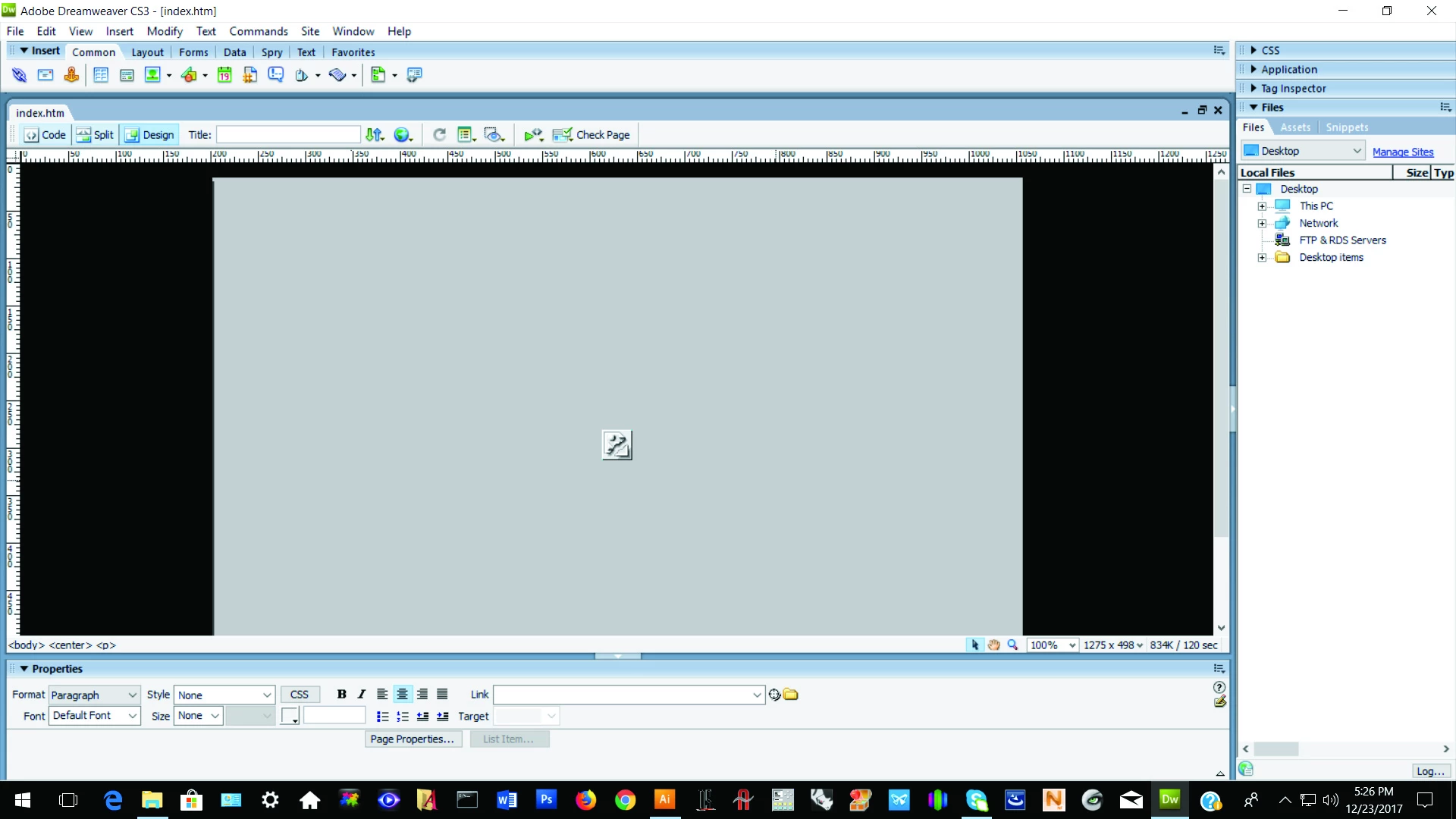The image size is (1456, 819).
Task: Open the Commands menu
Action: click(258, 31)
